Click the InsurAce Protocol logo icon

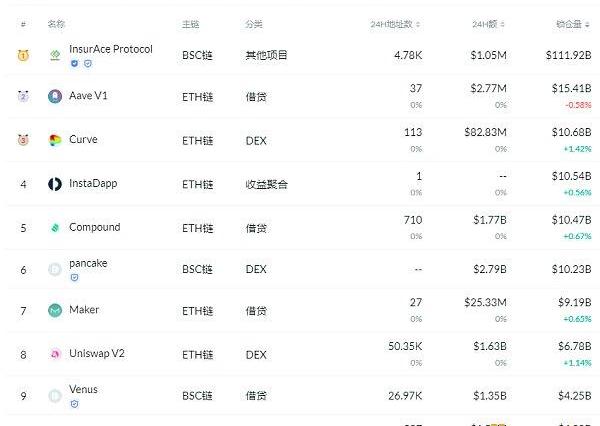55,55
